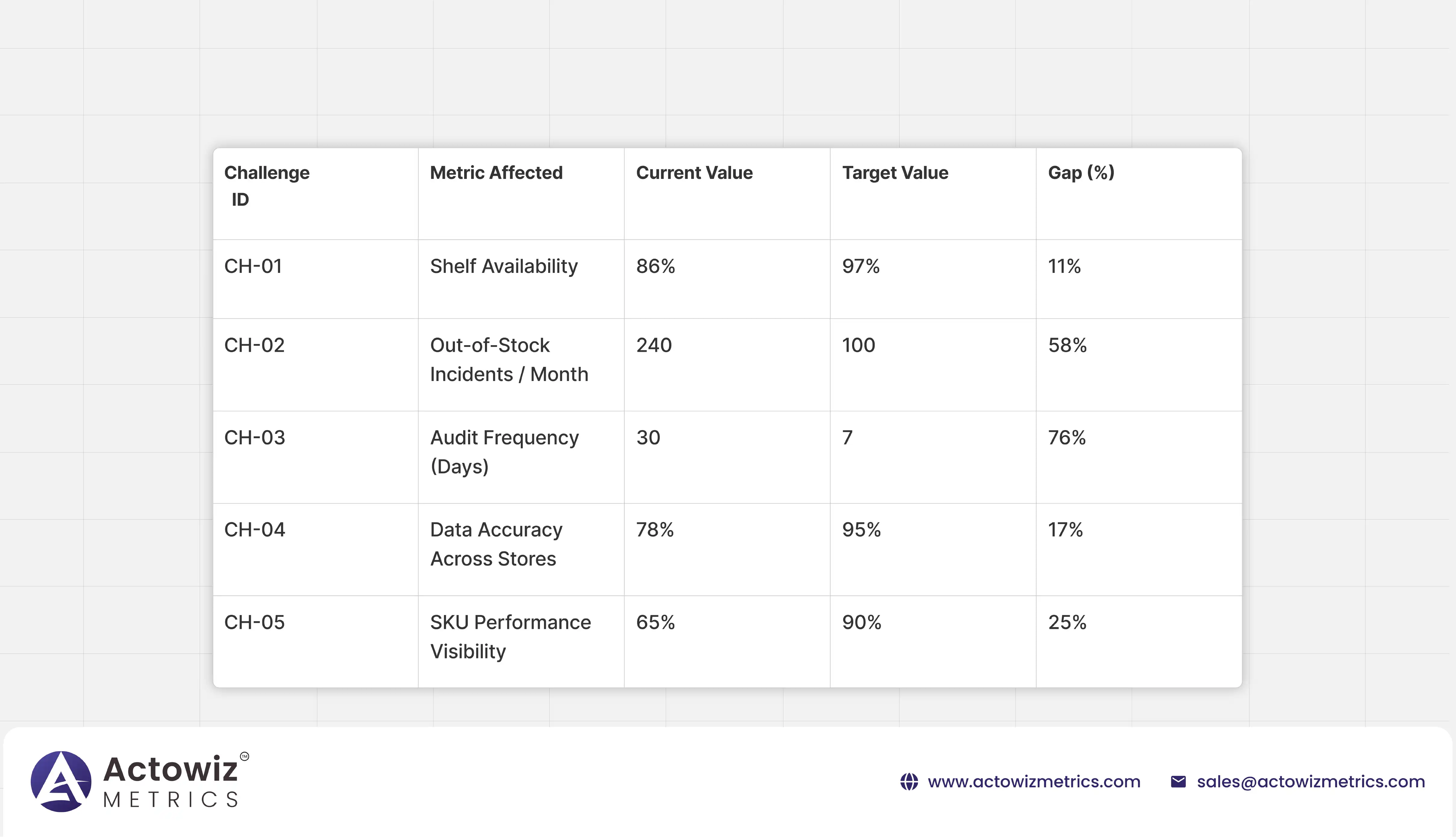Click the 76% gap value cell
This screenshot has height=837, width=1456.
[1067, 438]
